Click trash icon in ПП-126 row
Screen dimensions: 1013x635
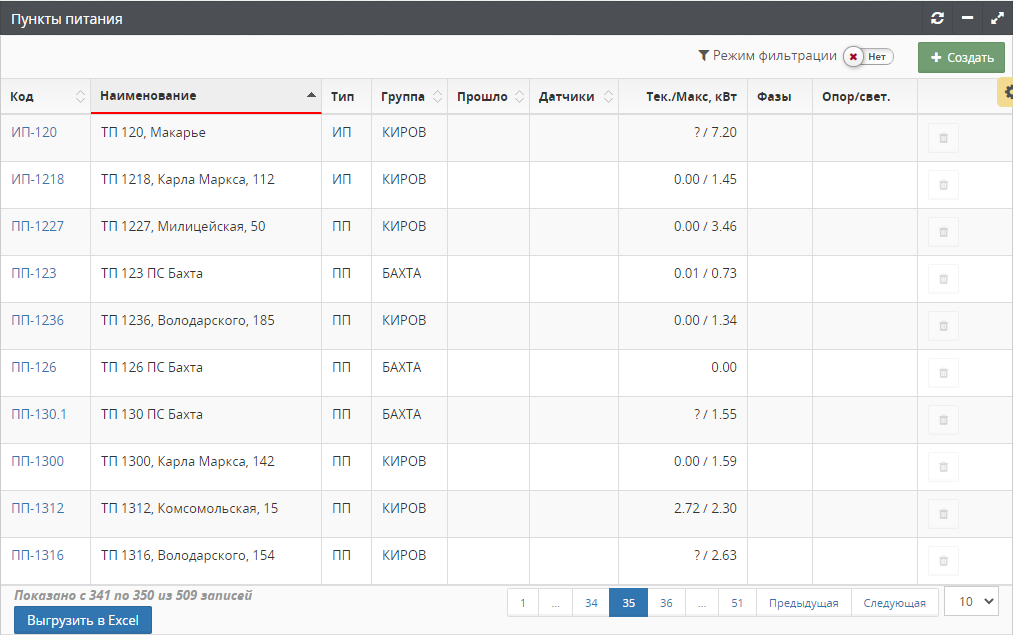[x=942, y=373]
